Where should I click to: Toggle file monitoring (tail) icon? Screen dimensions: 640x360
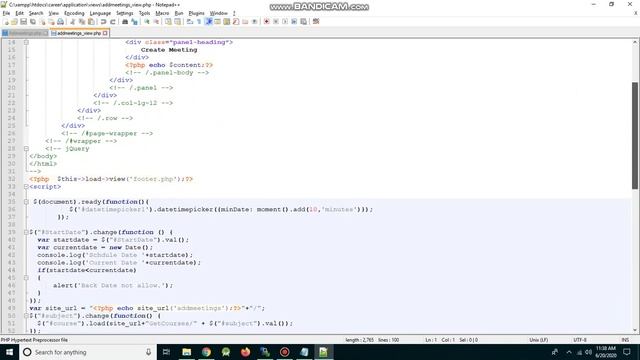[254, 21]
